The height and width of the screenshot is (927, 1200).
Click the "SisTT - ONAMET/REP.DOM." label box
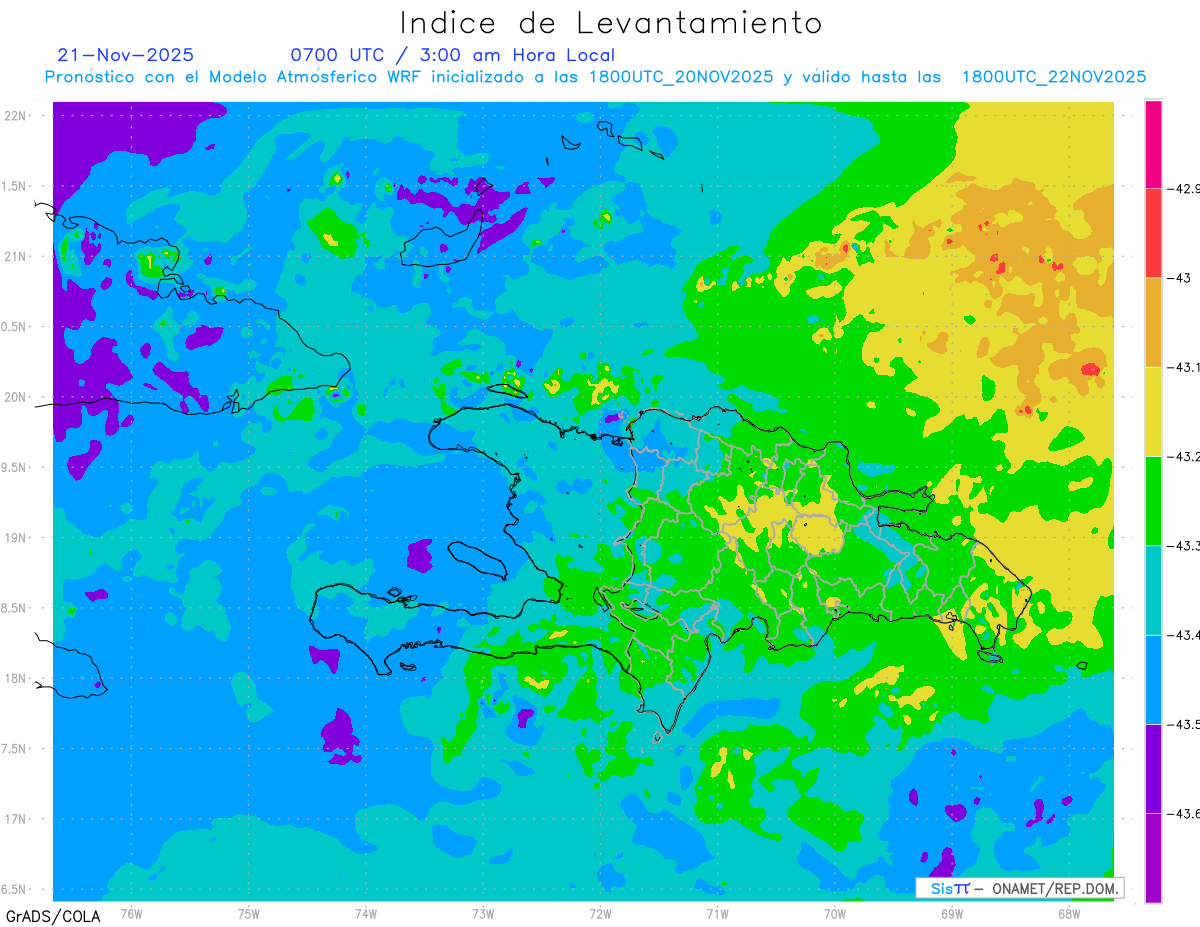click(1020, 888)
